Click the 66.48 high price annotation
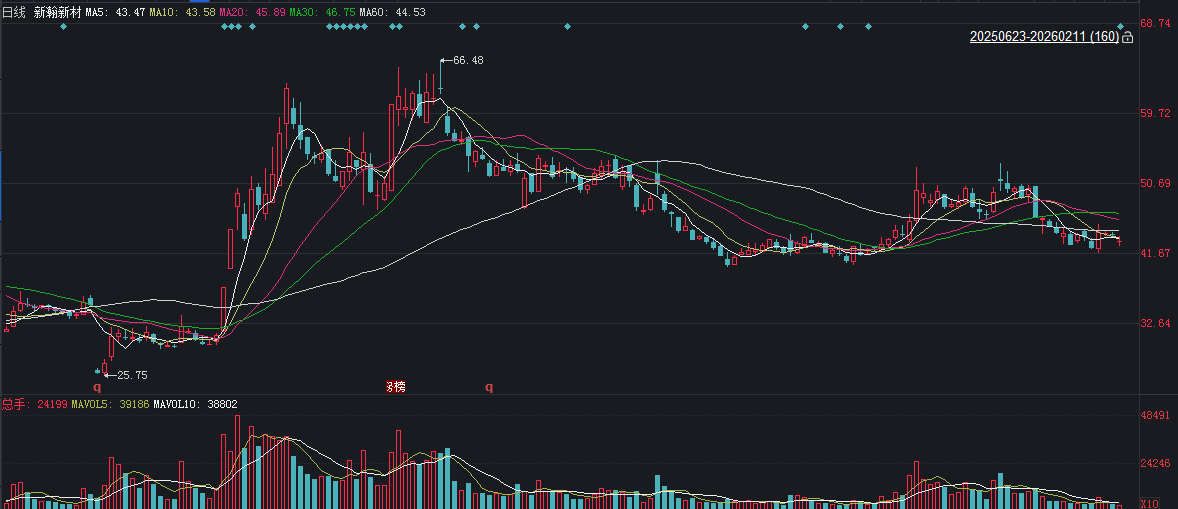Viewport: 1178px width, 509px height. click(x=467, y=60)
